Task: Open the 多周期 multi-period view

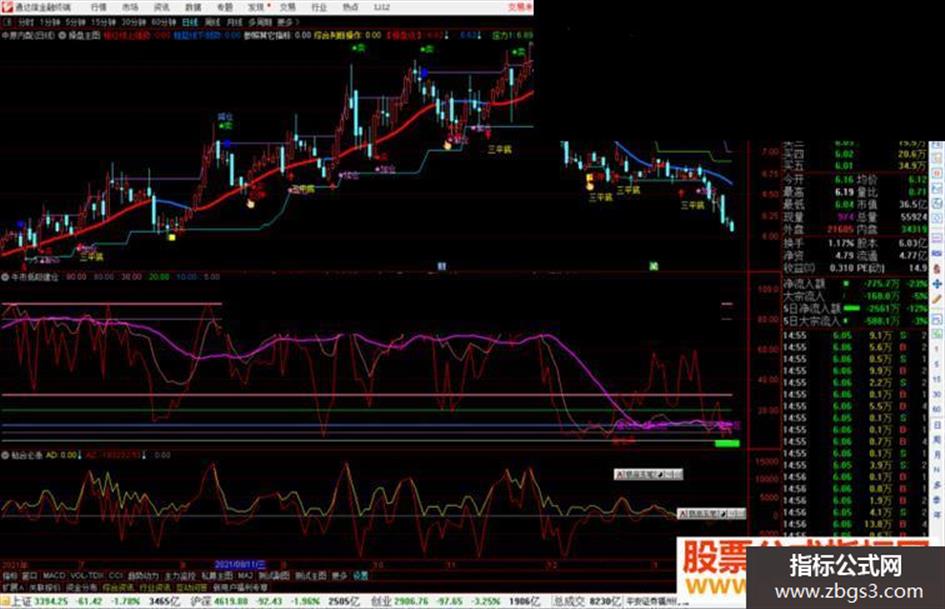Action: click(260, 22)
